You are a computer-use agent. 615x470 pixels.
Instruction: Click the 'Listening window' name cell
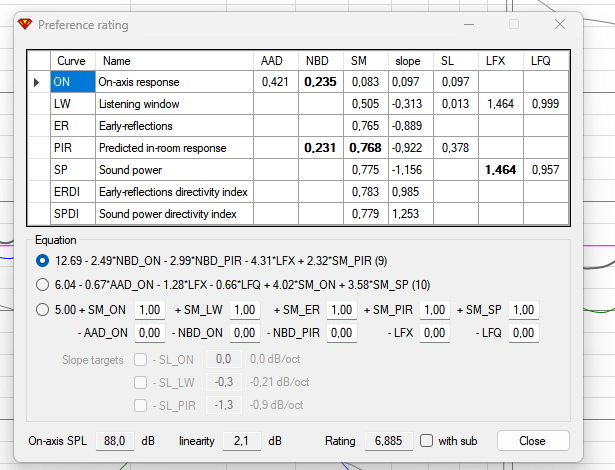(x=175, y=104)
